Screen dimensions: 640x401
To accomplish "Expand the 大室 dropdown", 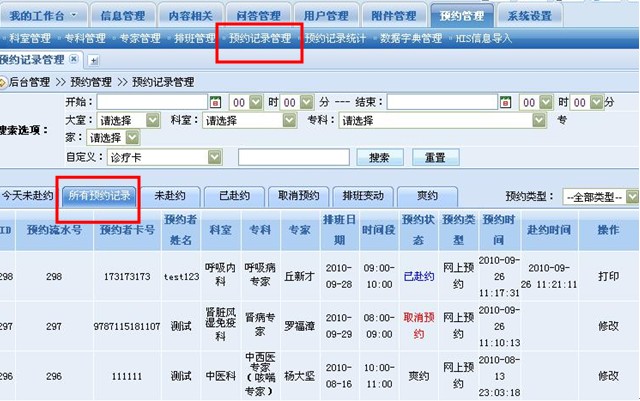I will (x=152, y=120).
